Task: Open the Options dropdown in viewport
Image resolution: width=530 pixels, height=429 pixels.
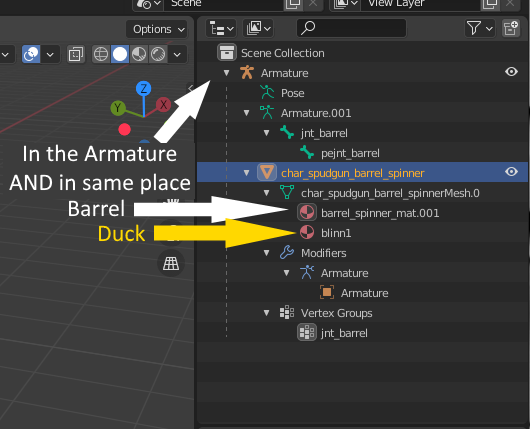Action: click(157, 29)
